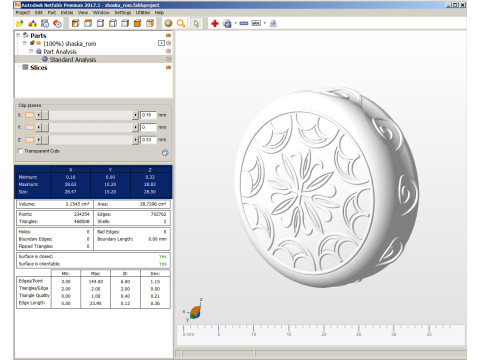Screen dimensions: 480x360
Task: Collapse the Part Analysis tree node
Action: pyautogui.click(x=31, y=51)
